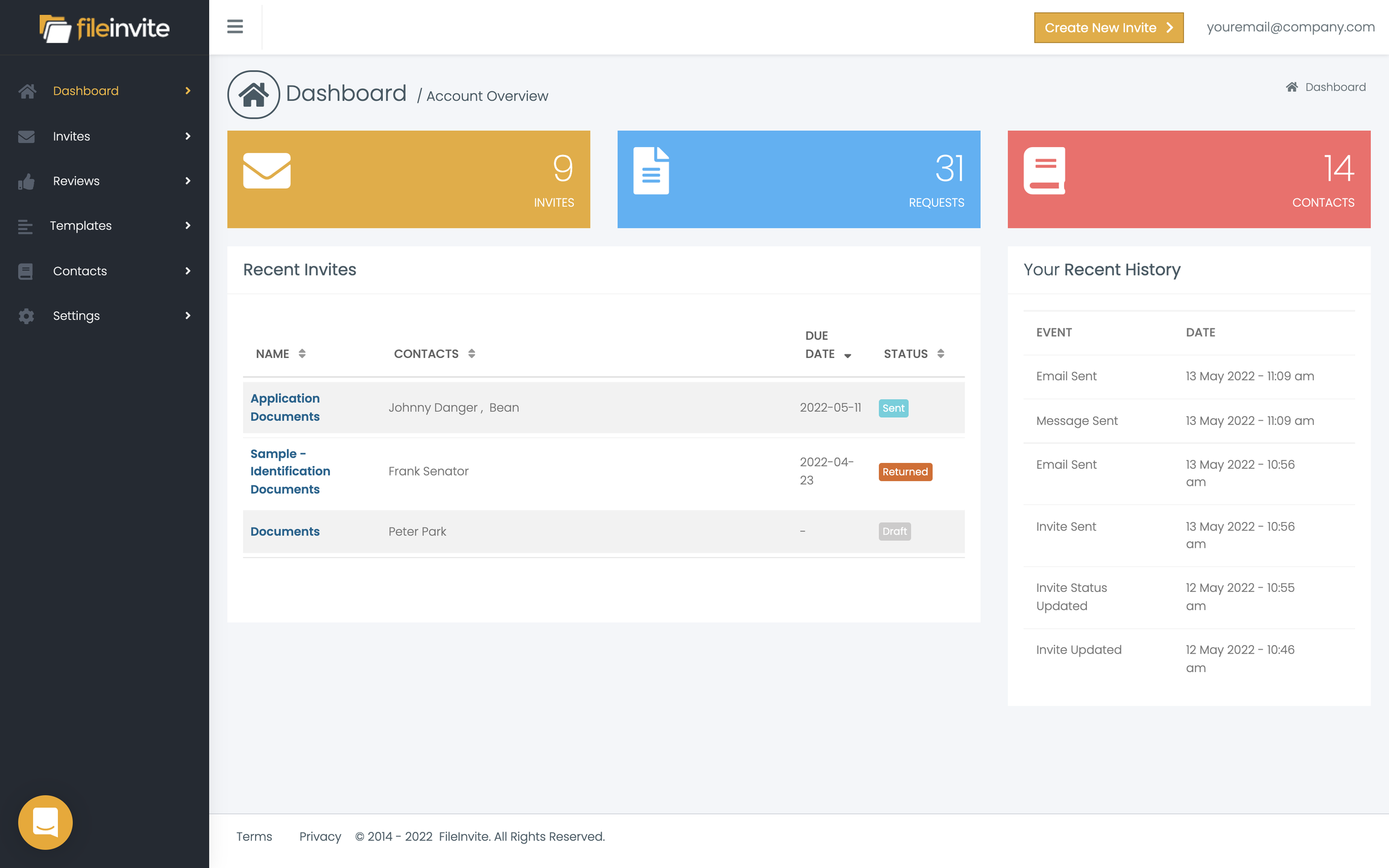Click the gear icon next to Settings

26,316
